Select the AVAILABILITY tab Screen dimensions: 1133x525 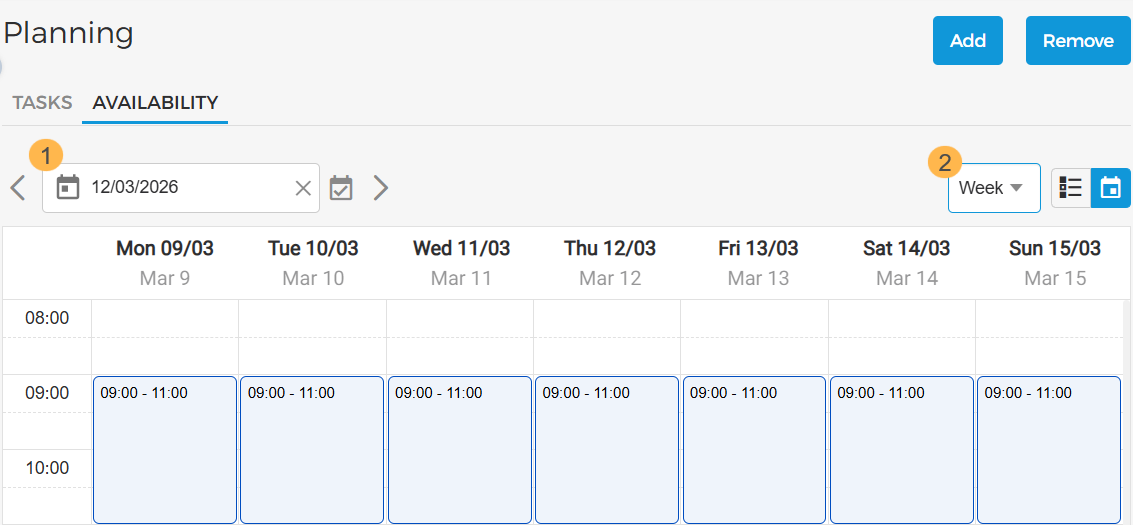tap(155, 103)
